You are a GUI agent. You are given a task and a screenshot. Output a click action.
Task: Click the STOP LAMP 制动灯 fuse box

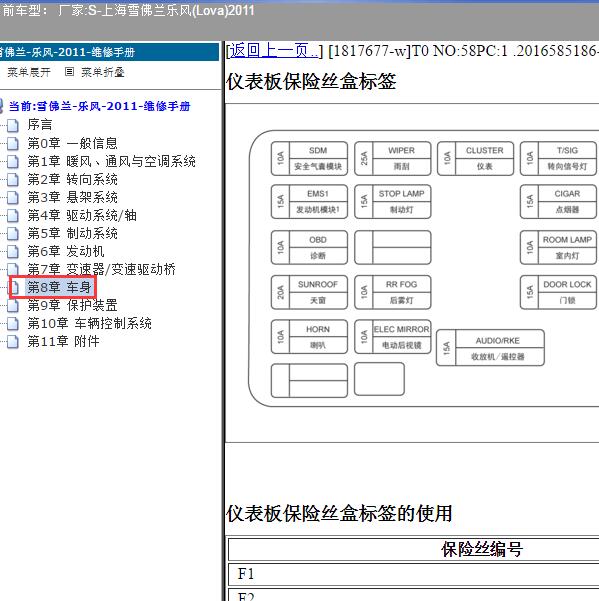392,202
